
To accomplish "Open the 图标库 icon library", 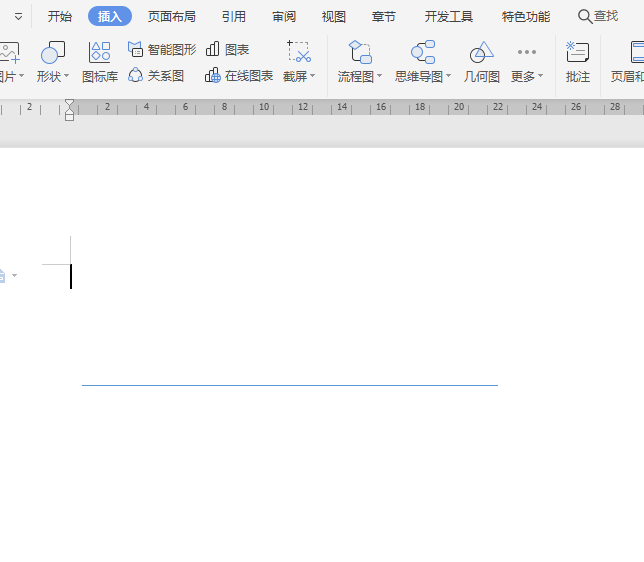I will pos(100,62).
